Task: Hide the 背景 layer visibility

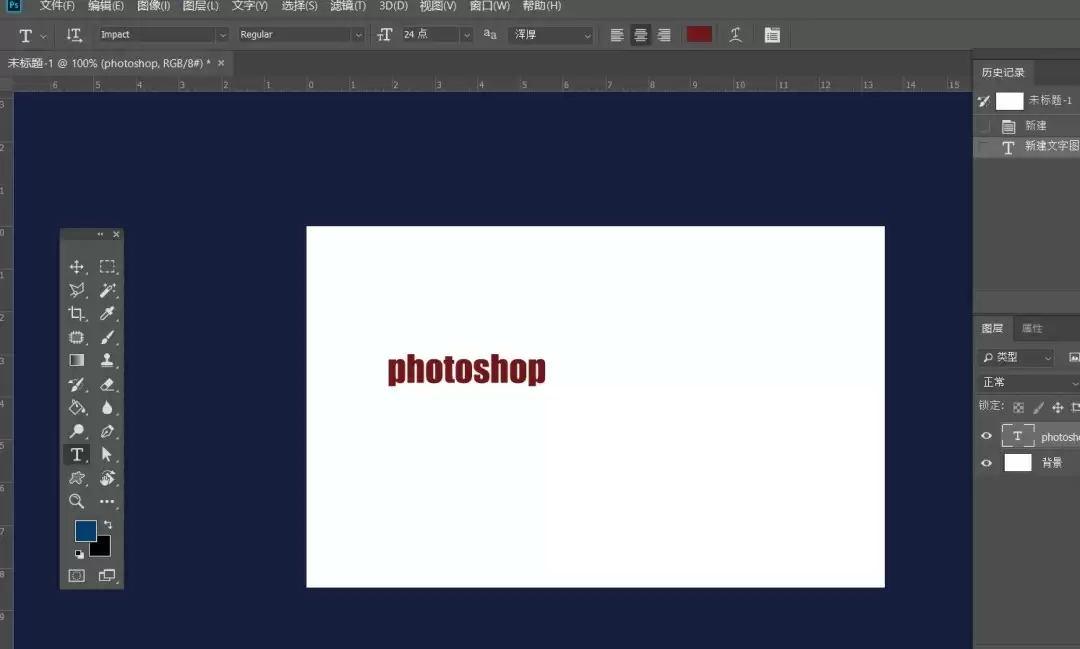Action: [986, 463]
